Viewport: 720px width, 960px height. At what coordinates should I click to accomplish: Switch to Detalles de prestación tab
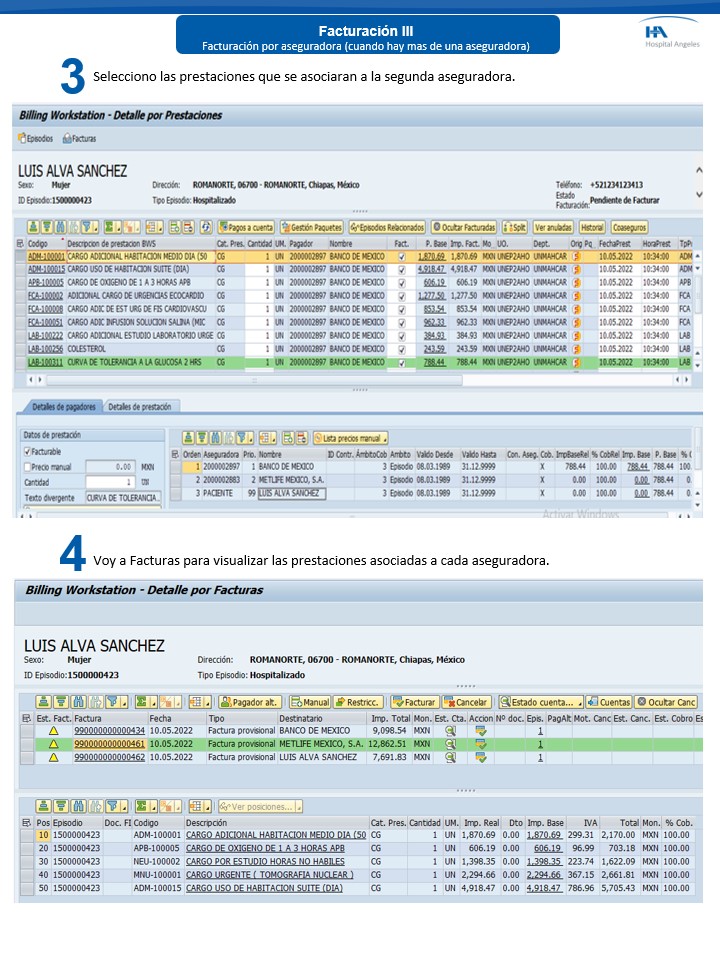[x=140, y=407]
